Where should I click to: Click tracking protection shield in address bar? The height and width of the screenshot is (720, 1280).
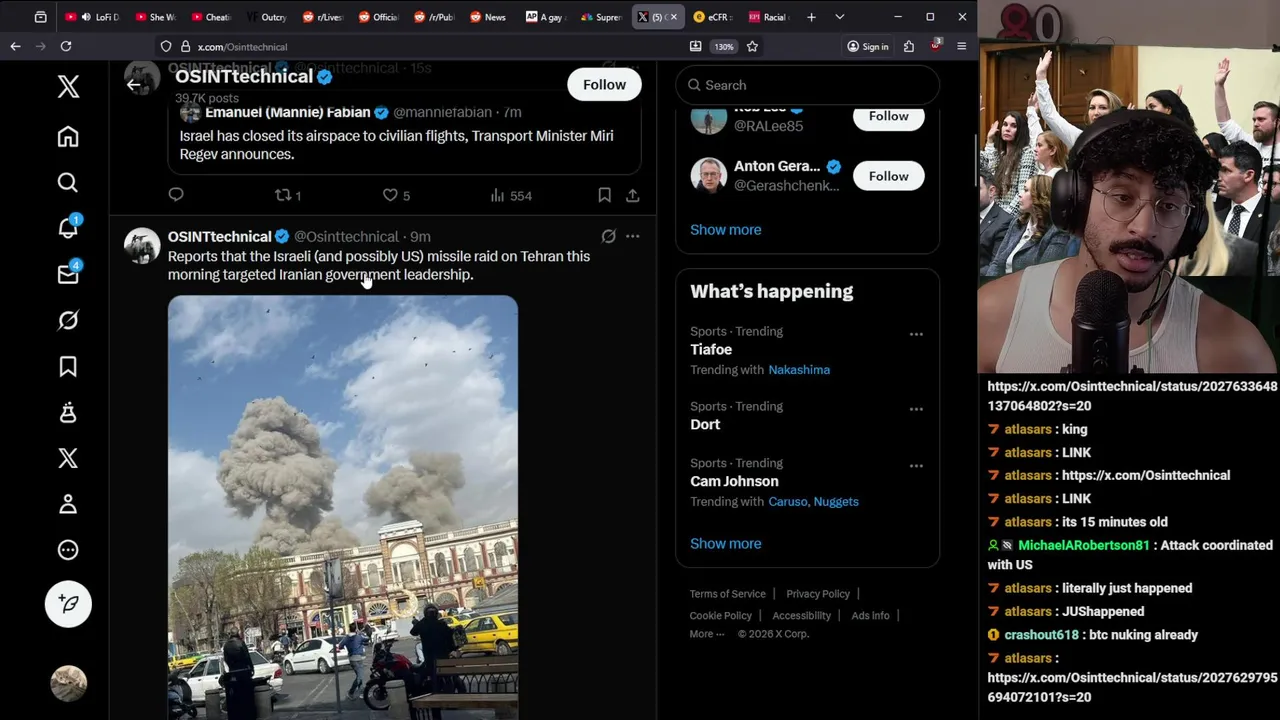click(166, 46)
